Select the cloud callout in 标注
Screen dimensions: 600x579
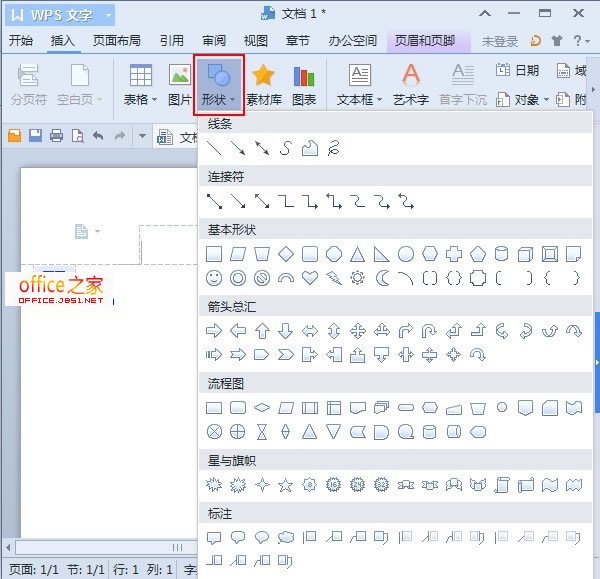(x=286, y=538)
